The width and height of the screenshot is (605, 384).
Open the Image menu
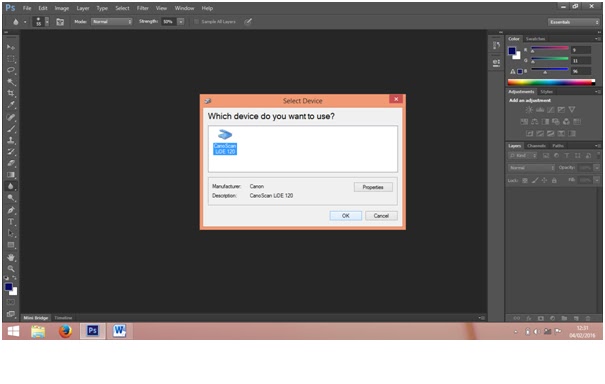(61, 8)
